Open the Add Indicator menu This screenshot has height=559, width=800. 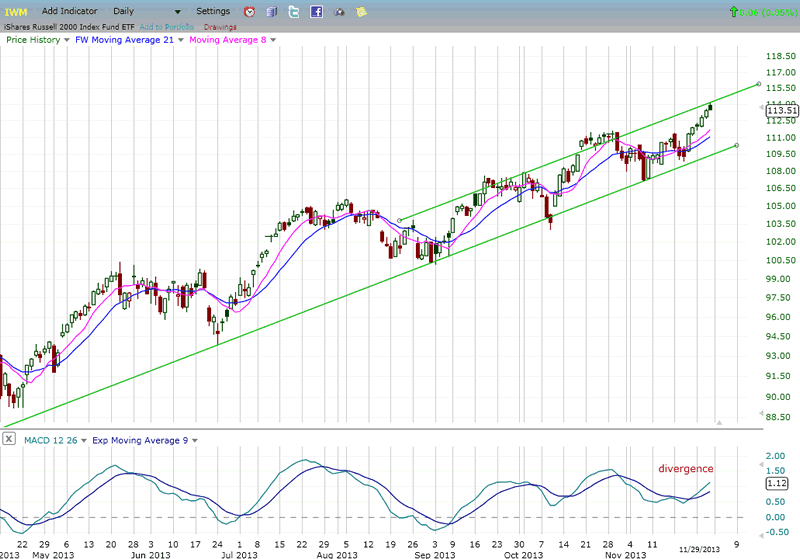click(69, 11)
